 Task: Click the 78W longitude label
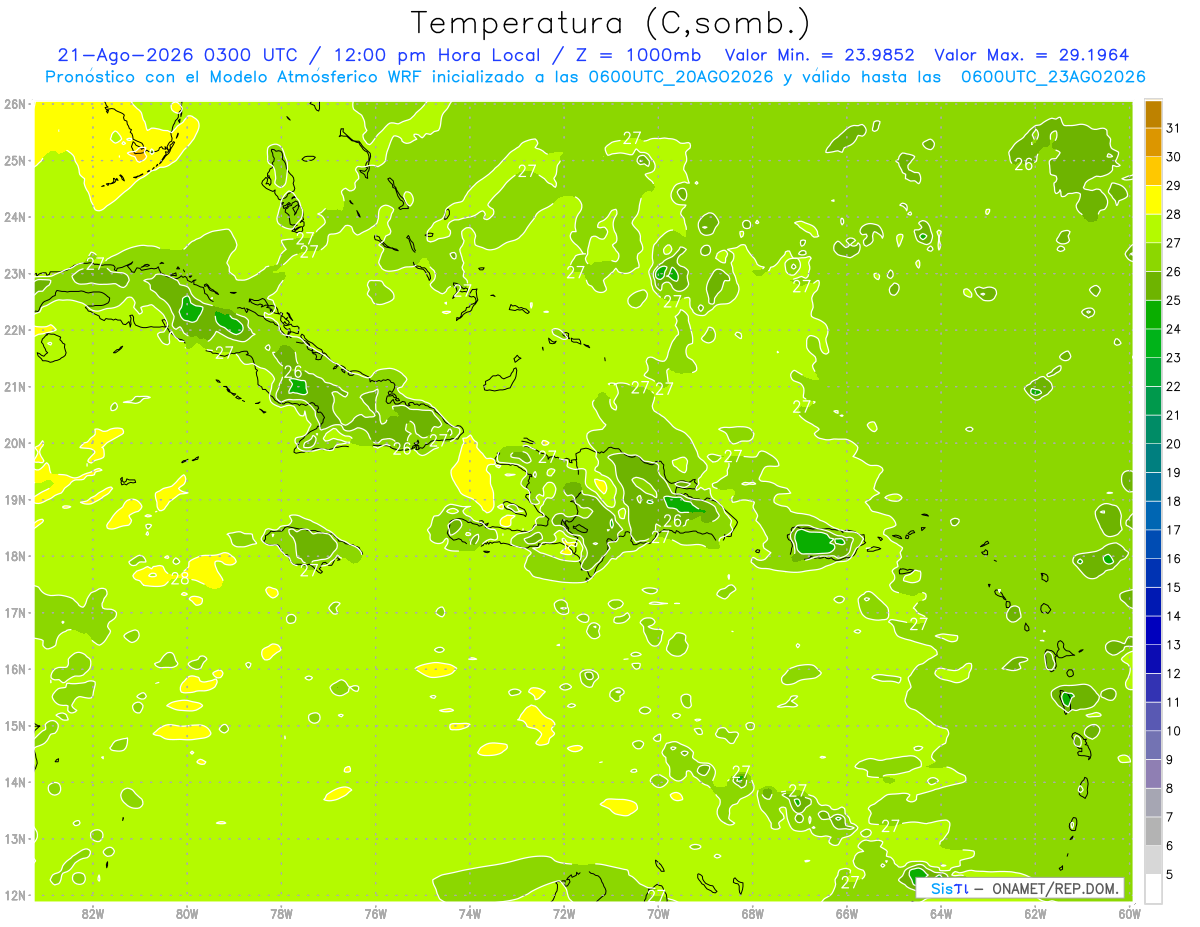281,913
